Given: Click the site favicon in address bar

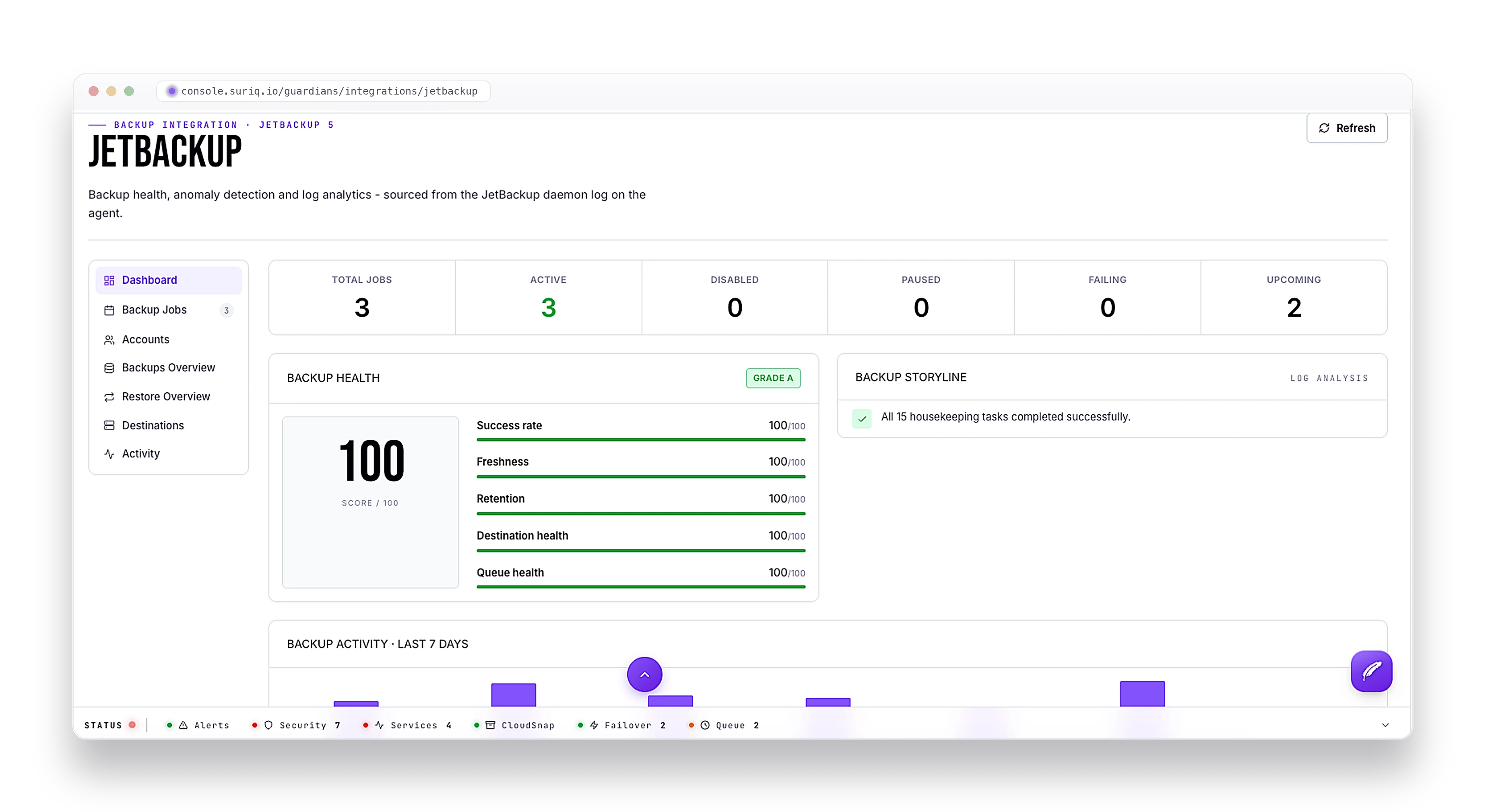Looking at the screenshot, I should click(171, 91).
